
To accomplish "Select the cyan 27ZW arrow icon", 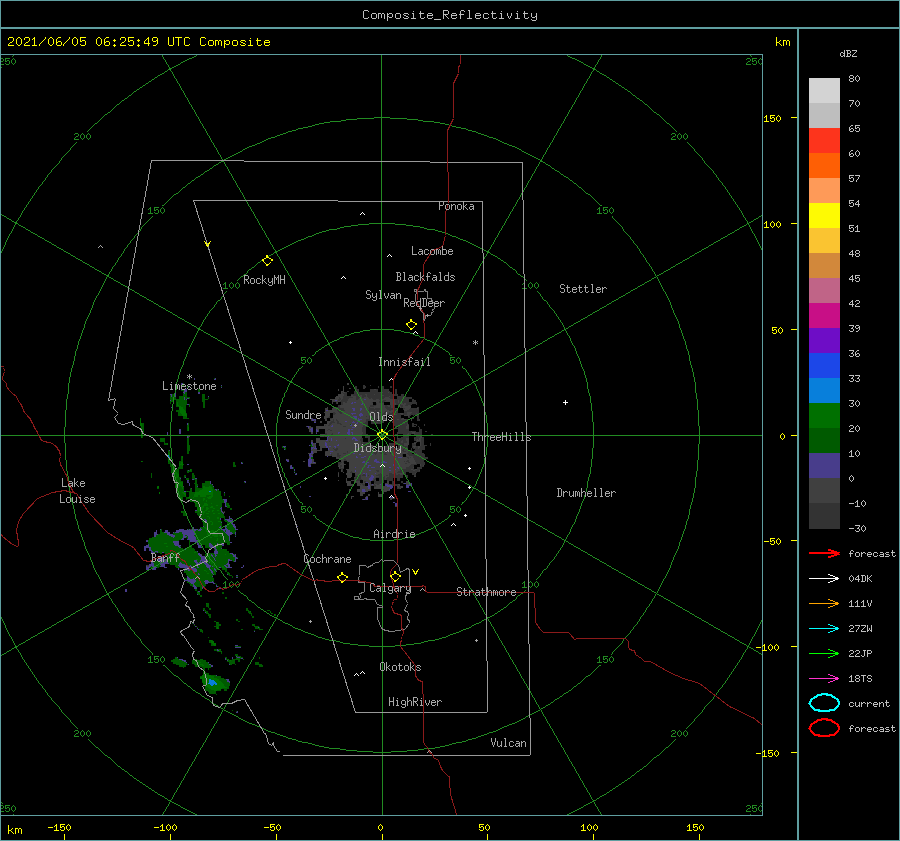I will pos(824,629).
